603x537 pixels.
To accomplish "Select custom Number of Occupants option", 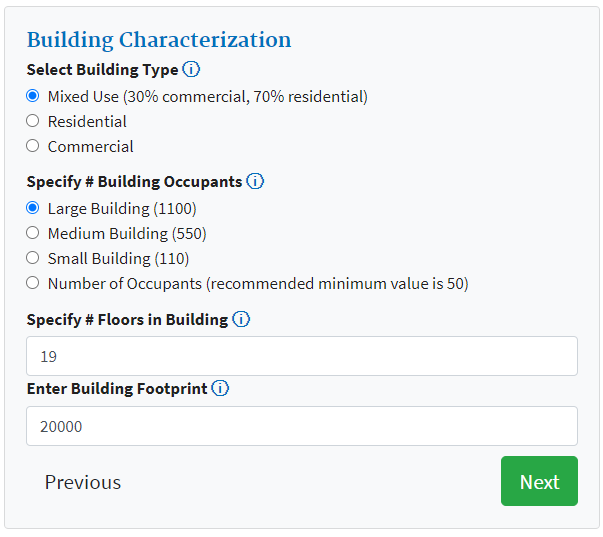I will pos(33,283).
